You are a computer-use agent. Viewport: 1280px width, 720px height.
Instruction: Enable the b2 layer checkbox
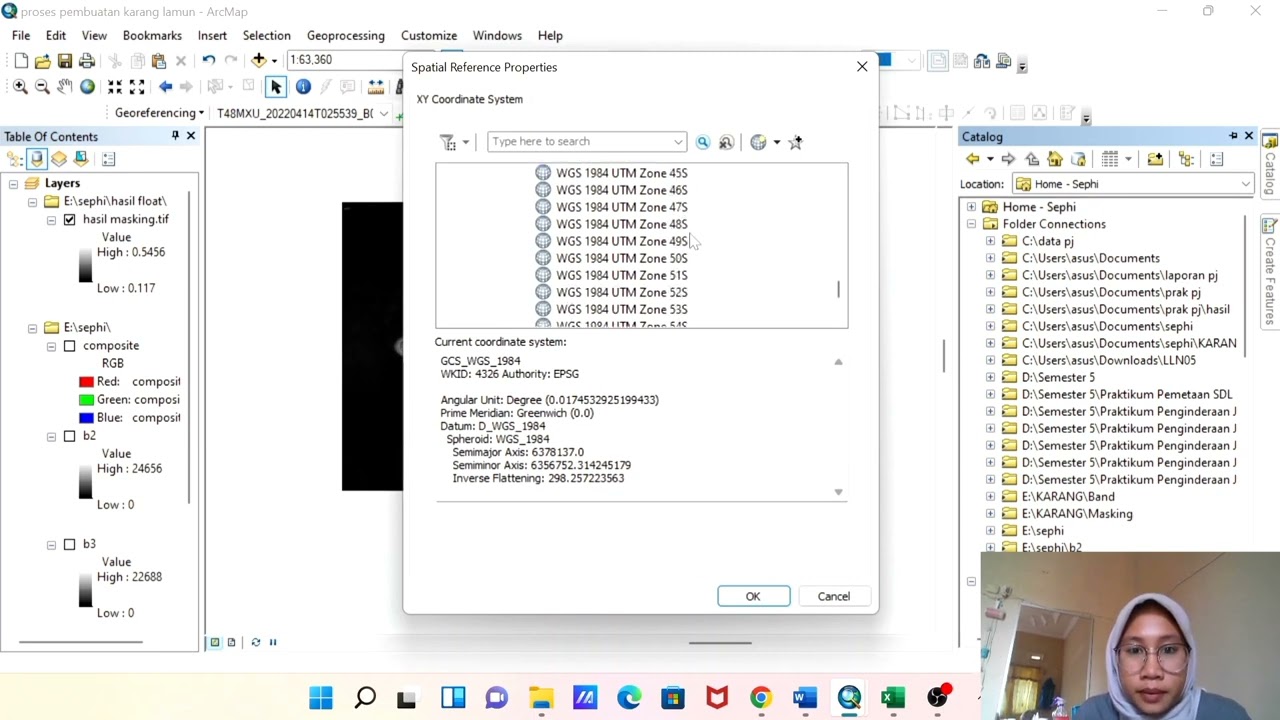pyautogui.click(x=69, y=436)
